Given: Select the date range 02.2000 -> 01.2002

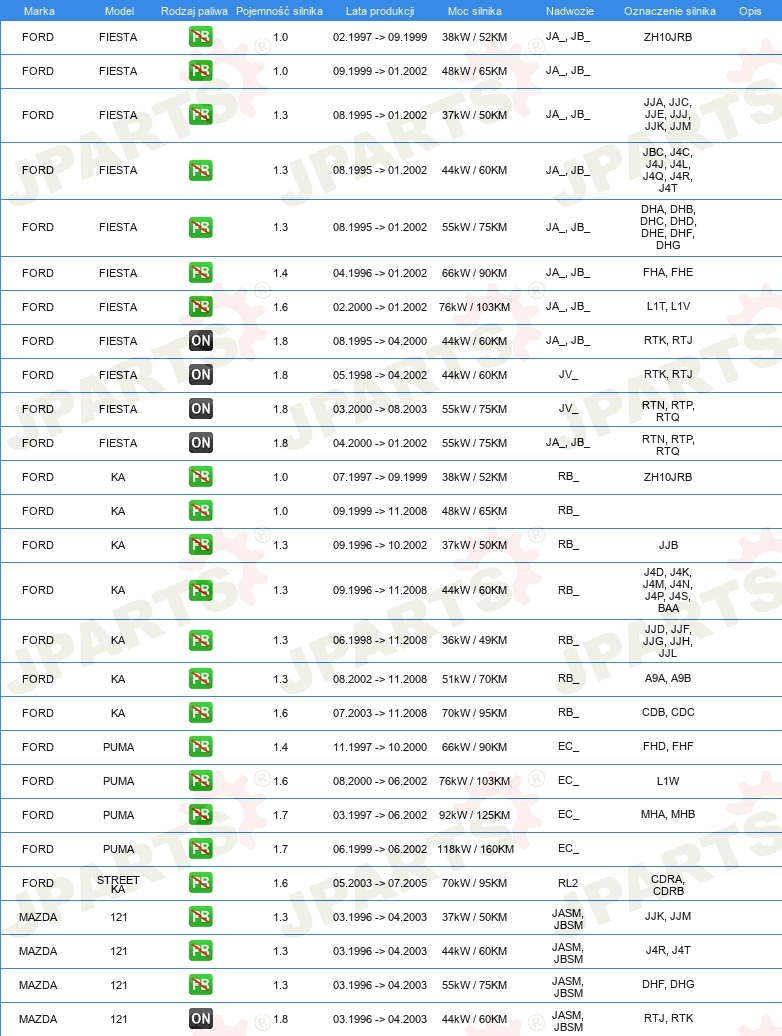Looking at the screenshot, I should click(380, 307).
